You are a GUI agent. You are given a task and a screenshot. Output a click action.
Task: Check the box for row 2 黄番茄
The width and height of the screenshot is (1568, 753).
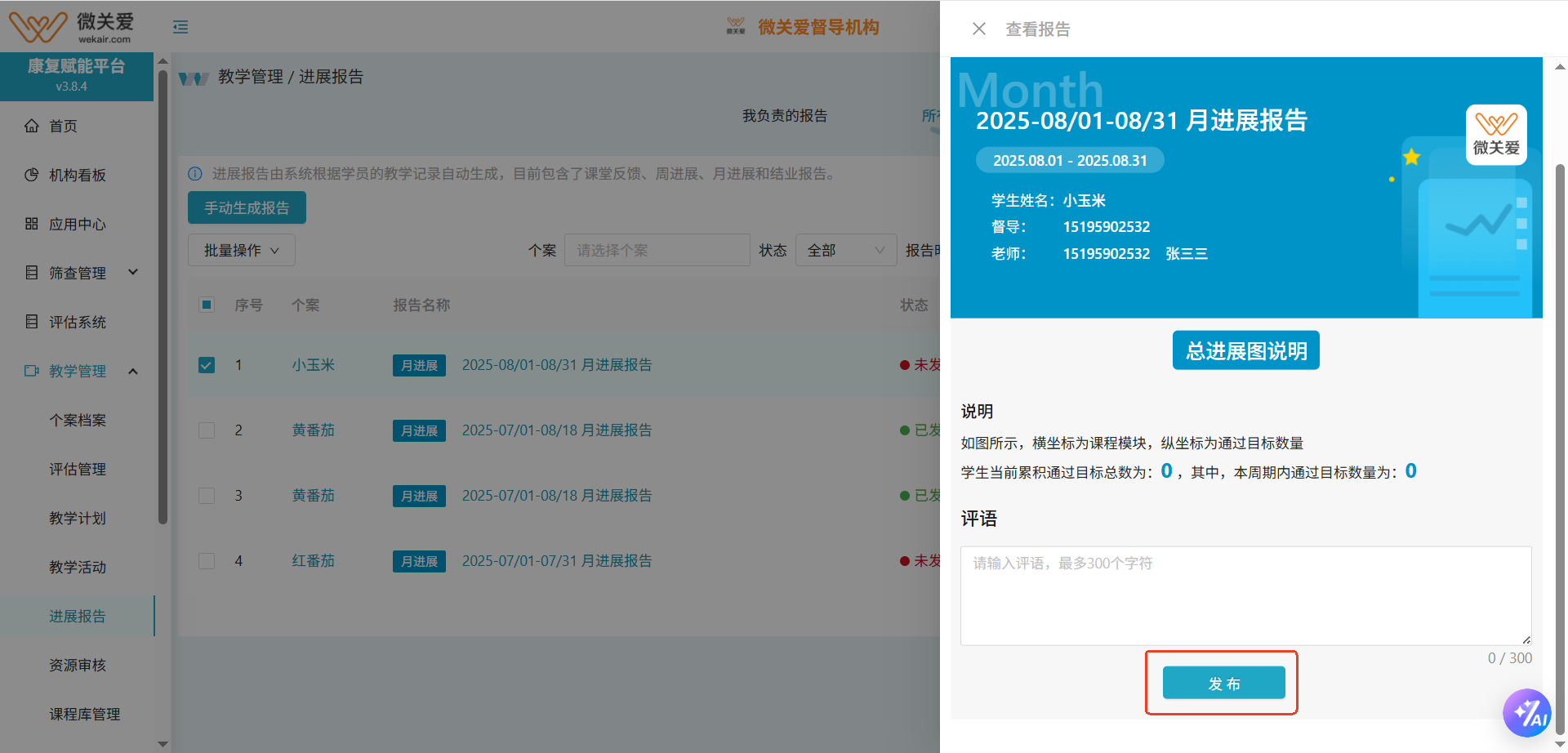[x=207, y=430]
